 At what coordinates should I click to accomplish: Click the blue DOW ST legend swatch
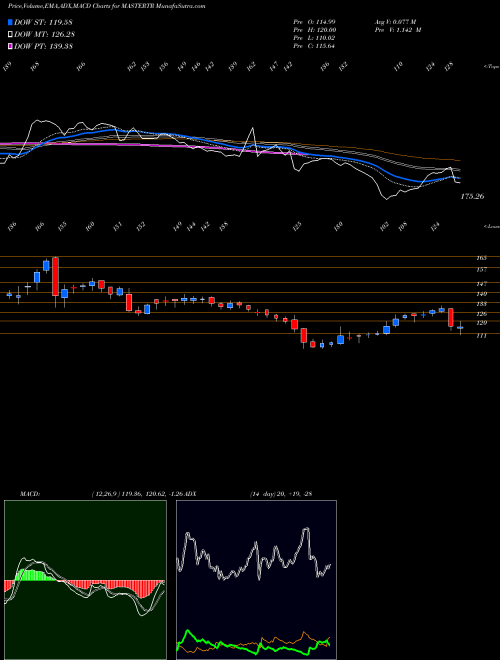[x=11, y=22]
